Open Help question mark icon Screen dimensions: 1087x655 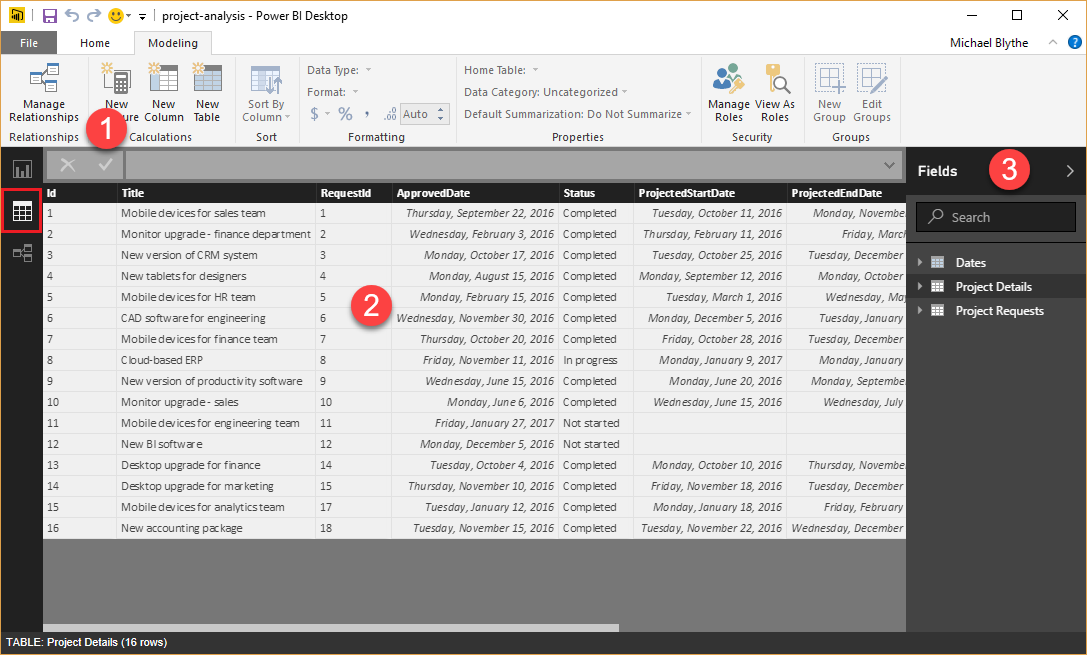pos(1075,42)
